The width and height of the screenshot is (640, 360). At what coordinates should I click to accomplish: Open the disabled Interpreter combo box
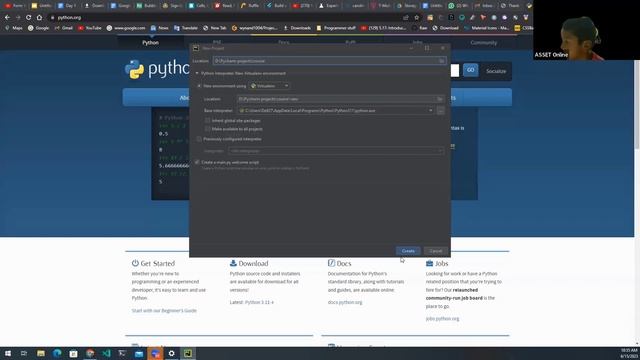coord(336,151)
